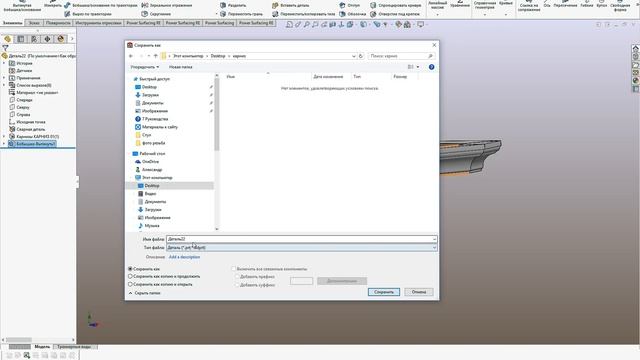Open the address bar history dropdown

353,56
